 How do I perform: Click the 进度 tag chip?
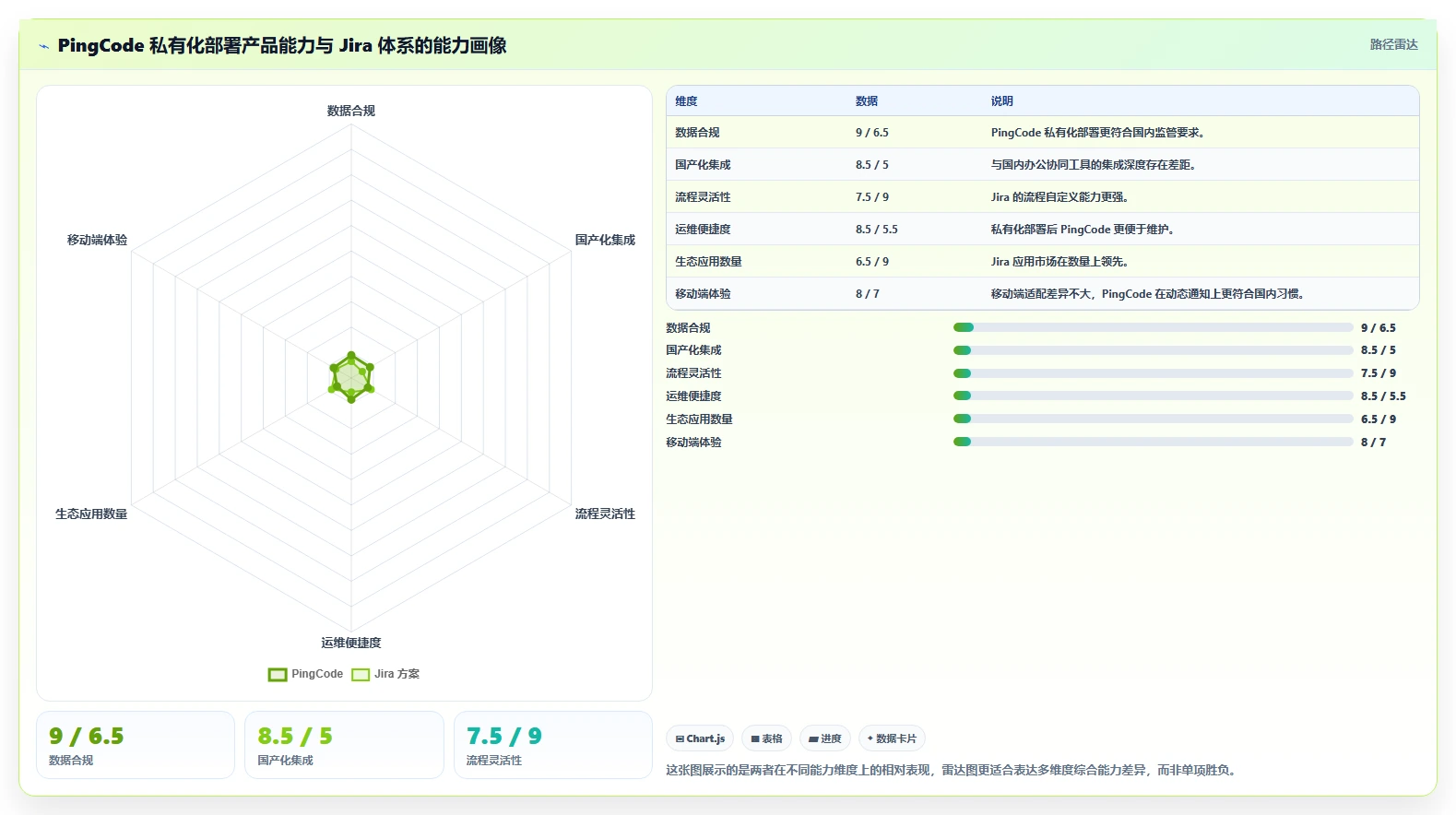pos(825,738)
